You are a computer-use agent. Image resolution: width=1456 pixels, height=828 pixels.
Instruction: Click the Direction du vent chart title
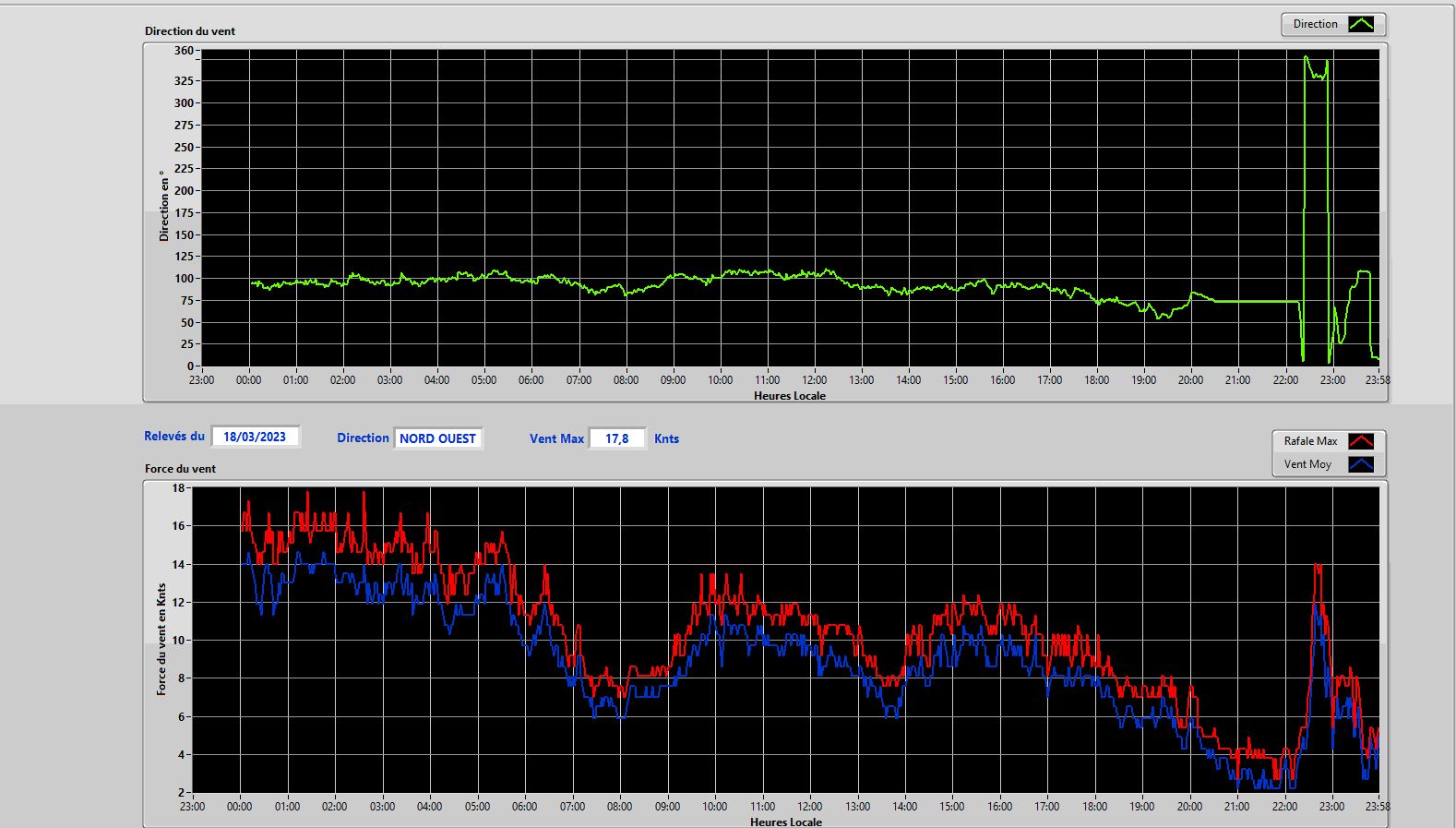(190, 31)
